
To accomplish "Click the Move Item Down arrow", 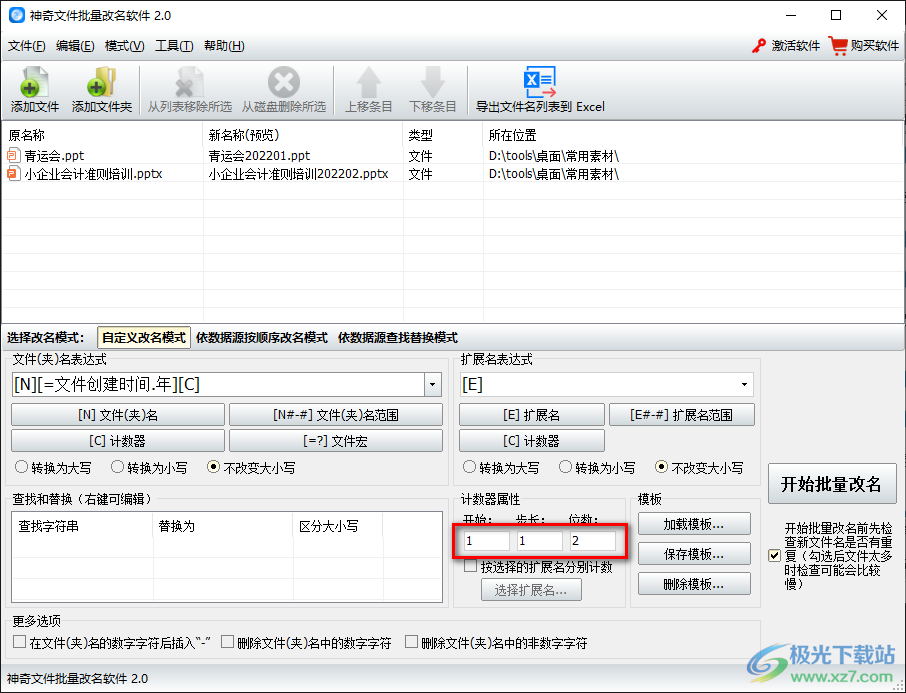I will [433, 83].
